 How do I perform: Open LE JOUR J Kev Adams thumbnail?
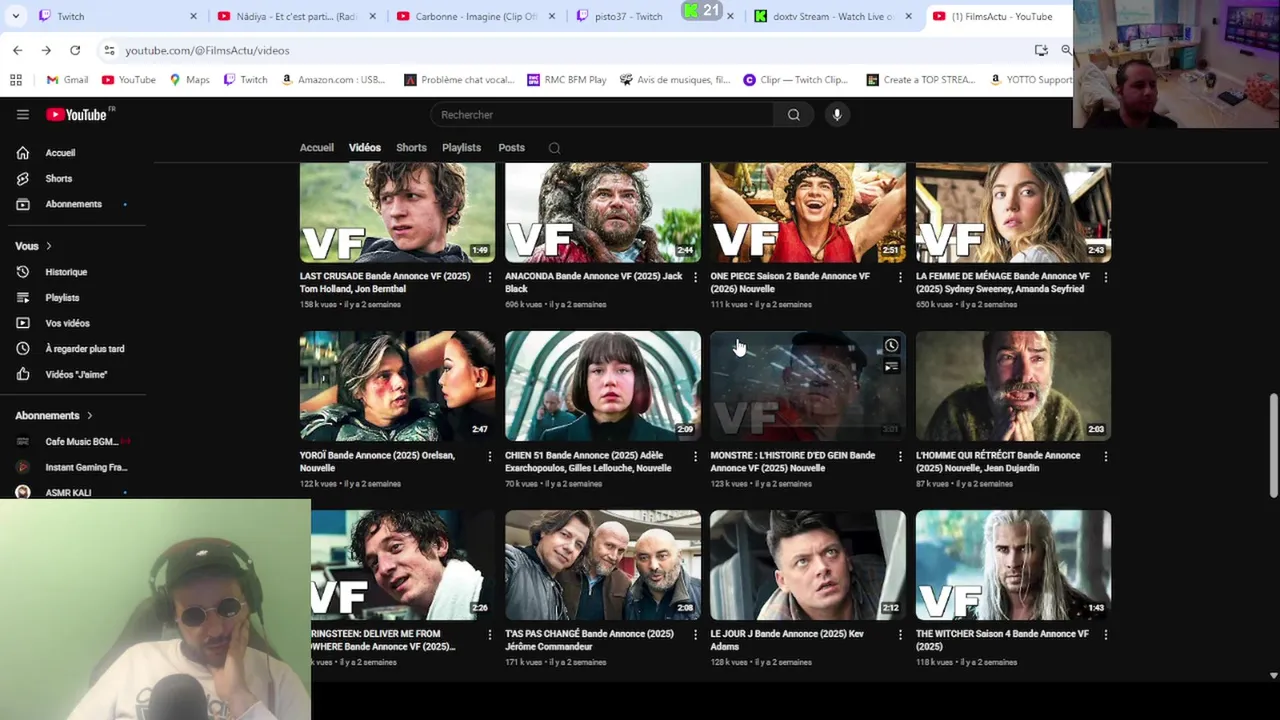(808, 565)
